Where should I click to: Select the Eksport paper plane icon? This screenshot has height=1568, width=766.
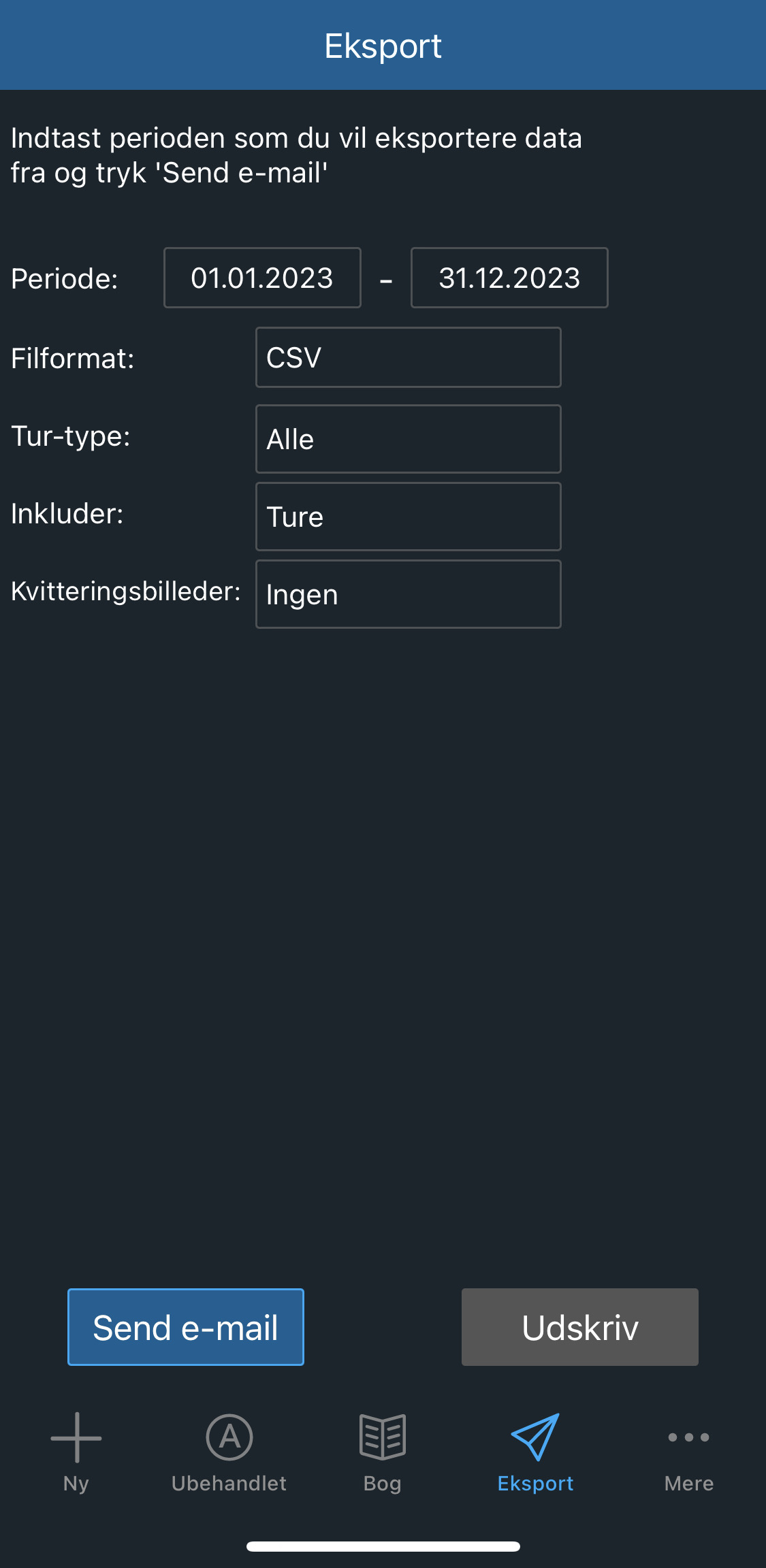click(x=536, y=1437)
